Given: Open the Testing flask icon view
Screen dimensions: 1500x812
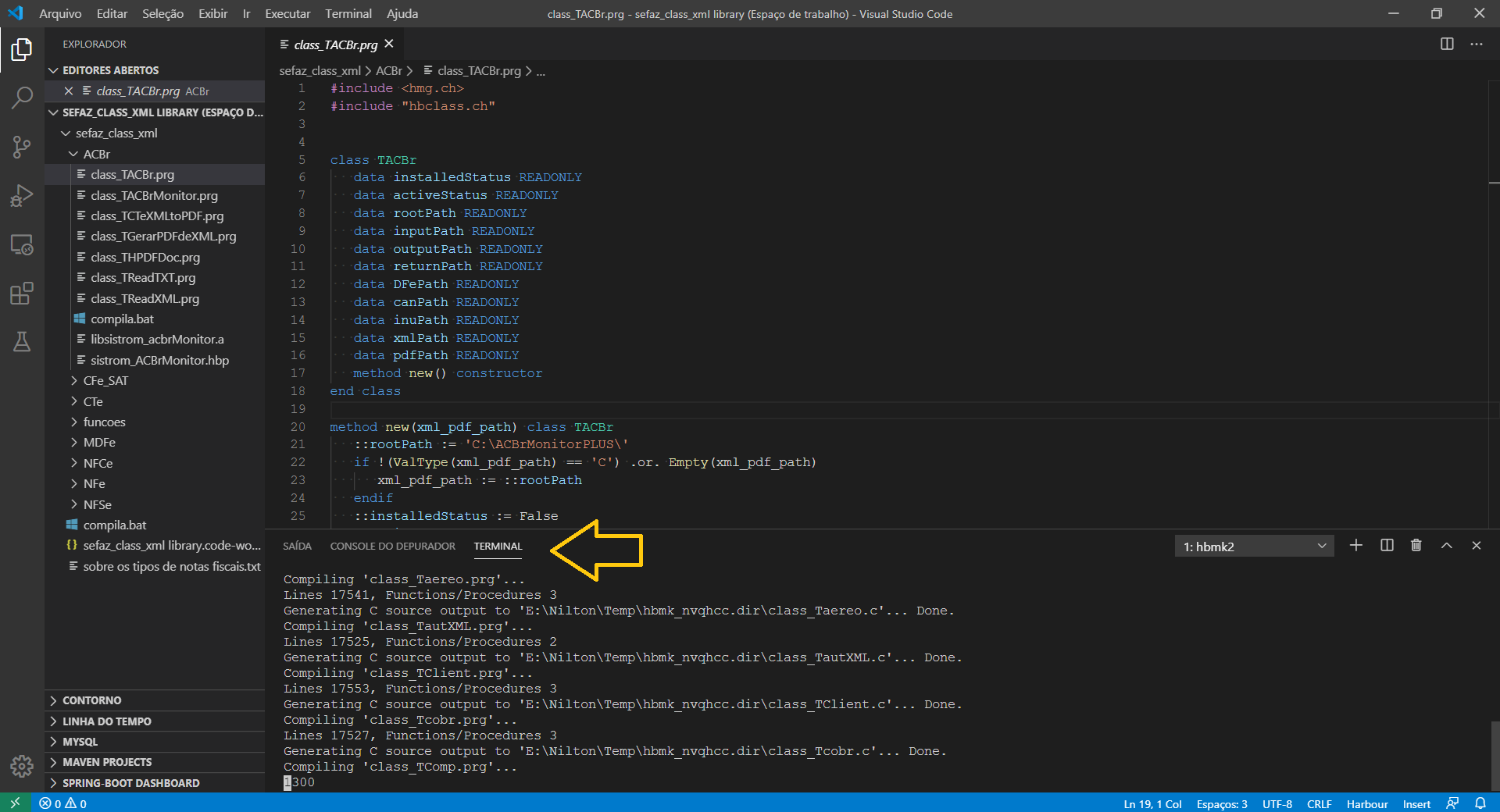Looking at the screenshot, I should pyautogui.click(x=22, y=342).
